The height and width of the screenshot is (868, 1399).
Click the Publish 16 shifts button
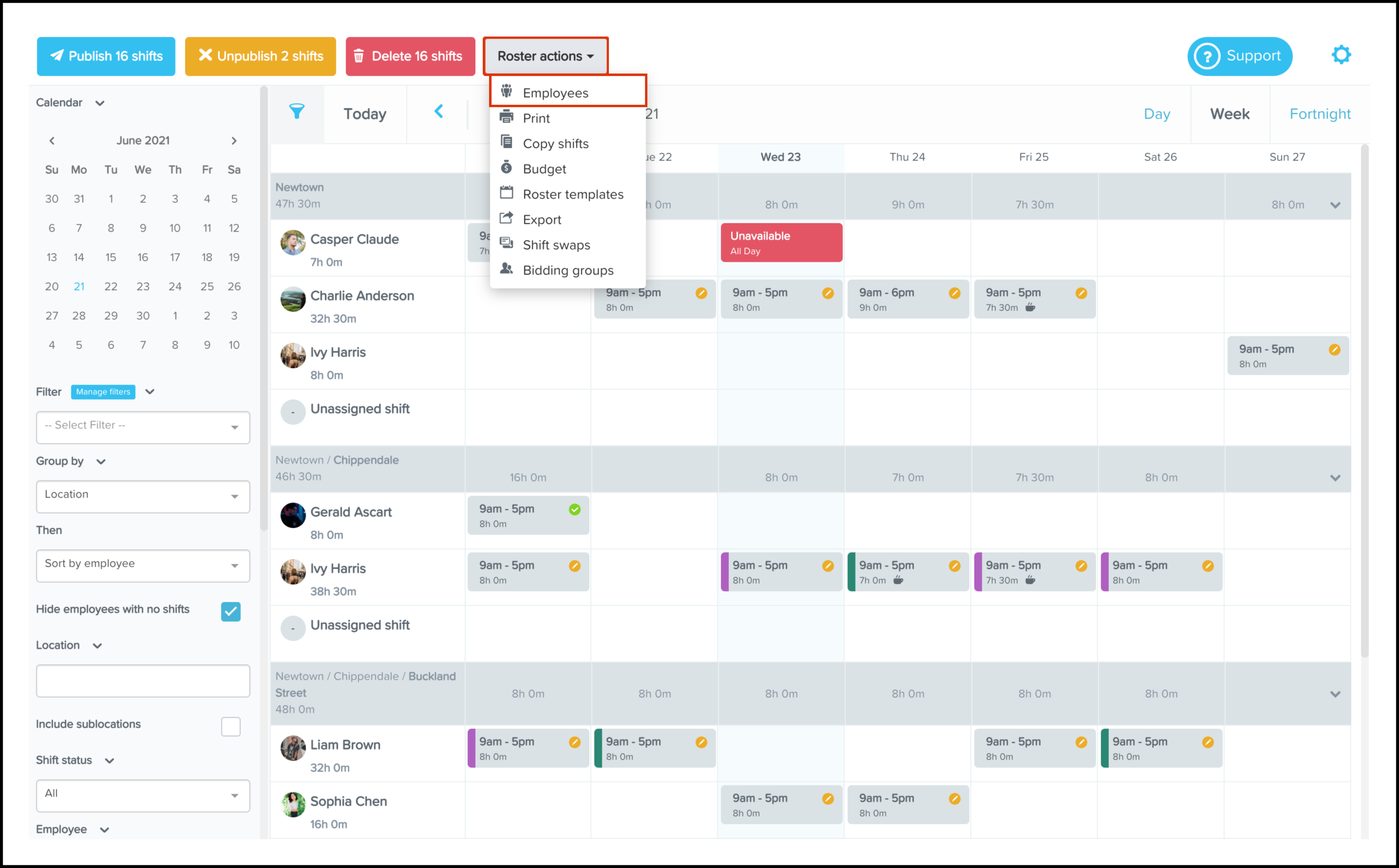[106, 57]
